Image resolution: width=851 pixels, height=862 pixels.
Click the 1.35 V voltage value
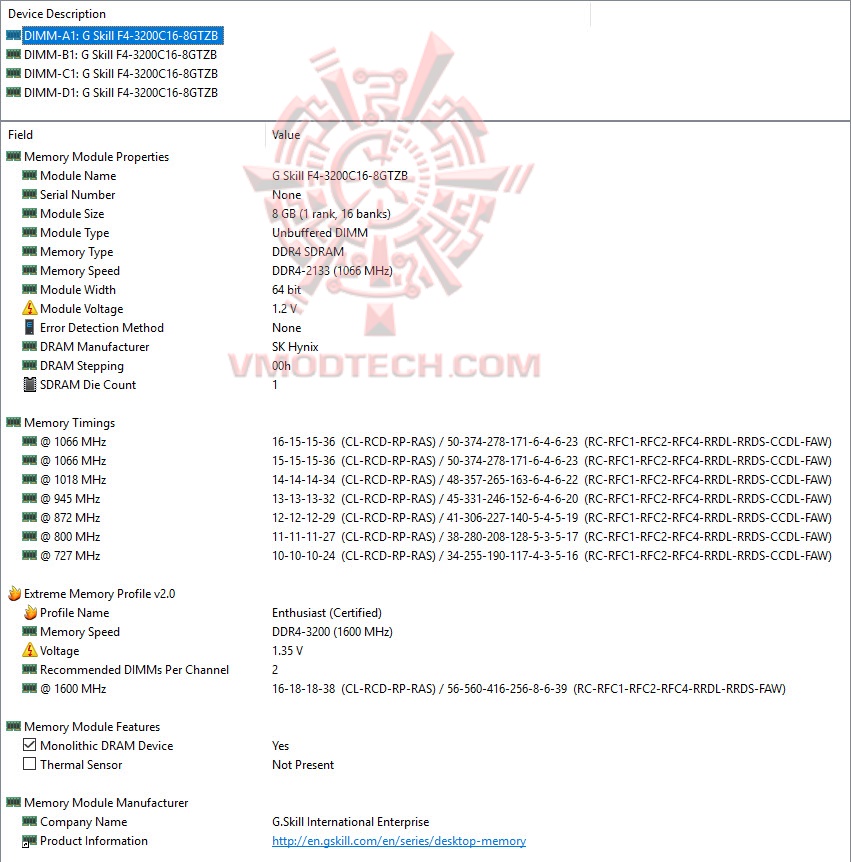288,651
